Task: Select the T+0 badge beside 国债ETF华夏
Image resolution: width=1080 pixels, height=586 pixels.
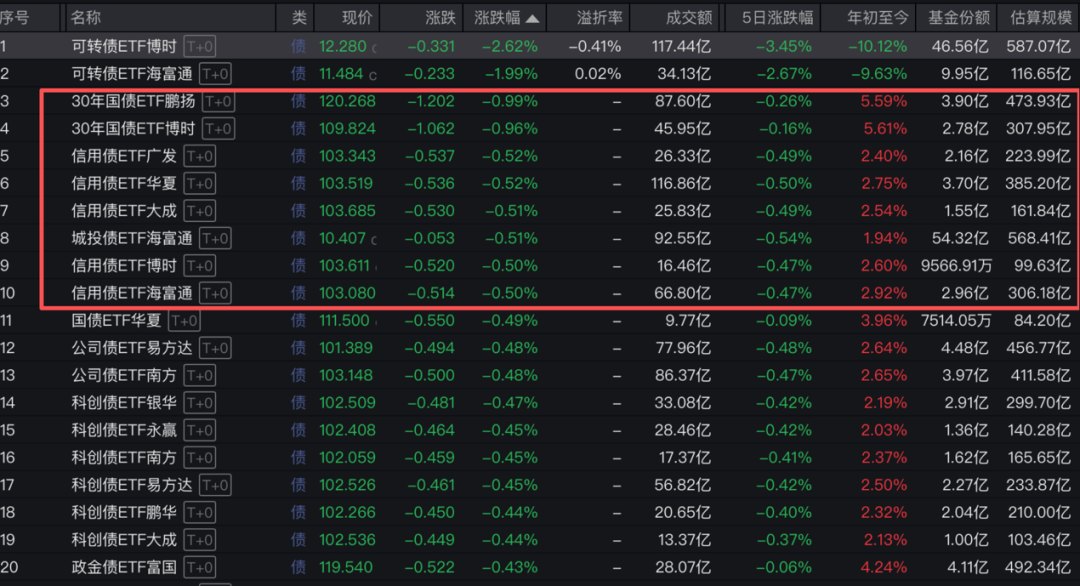Action: 184,320
